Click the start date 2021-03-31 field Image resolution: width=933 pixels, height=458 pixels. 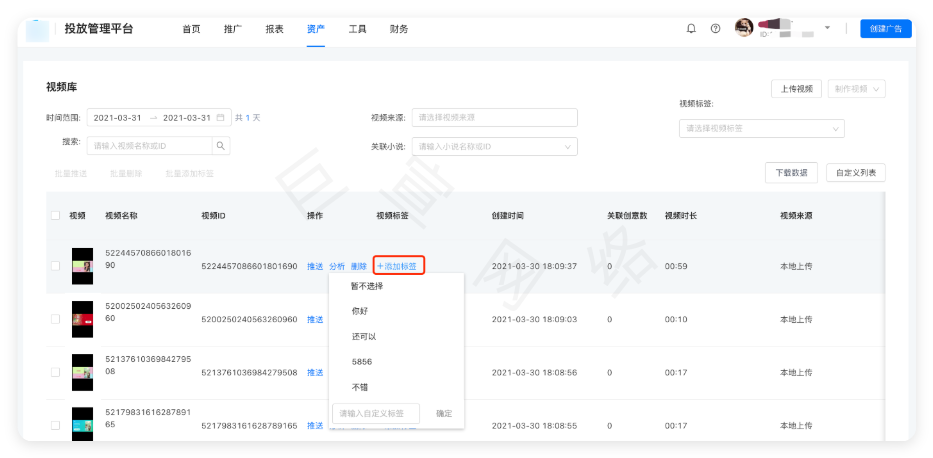[x=118, y=118]
